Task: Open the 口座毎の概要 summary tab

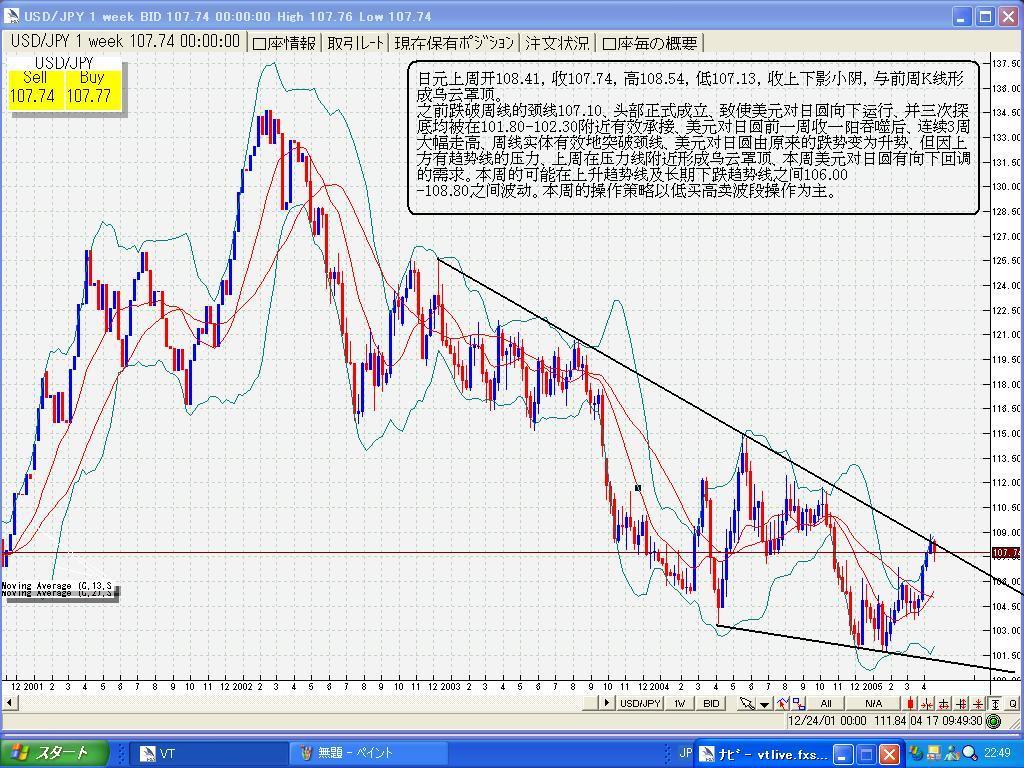Action: [650, 43]
